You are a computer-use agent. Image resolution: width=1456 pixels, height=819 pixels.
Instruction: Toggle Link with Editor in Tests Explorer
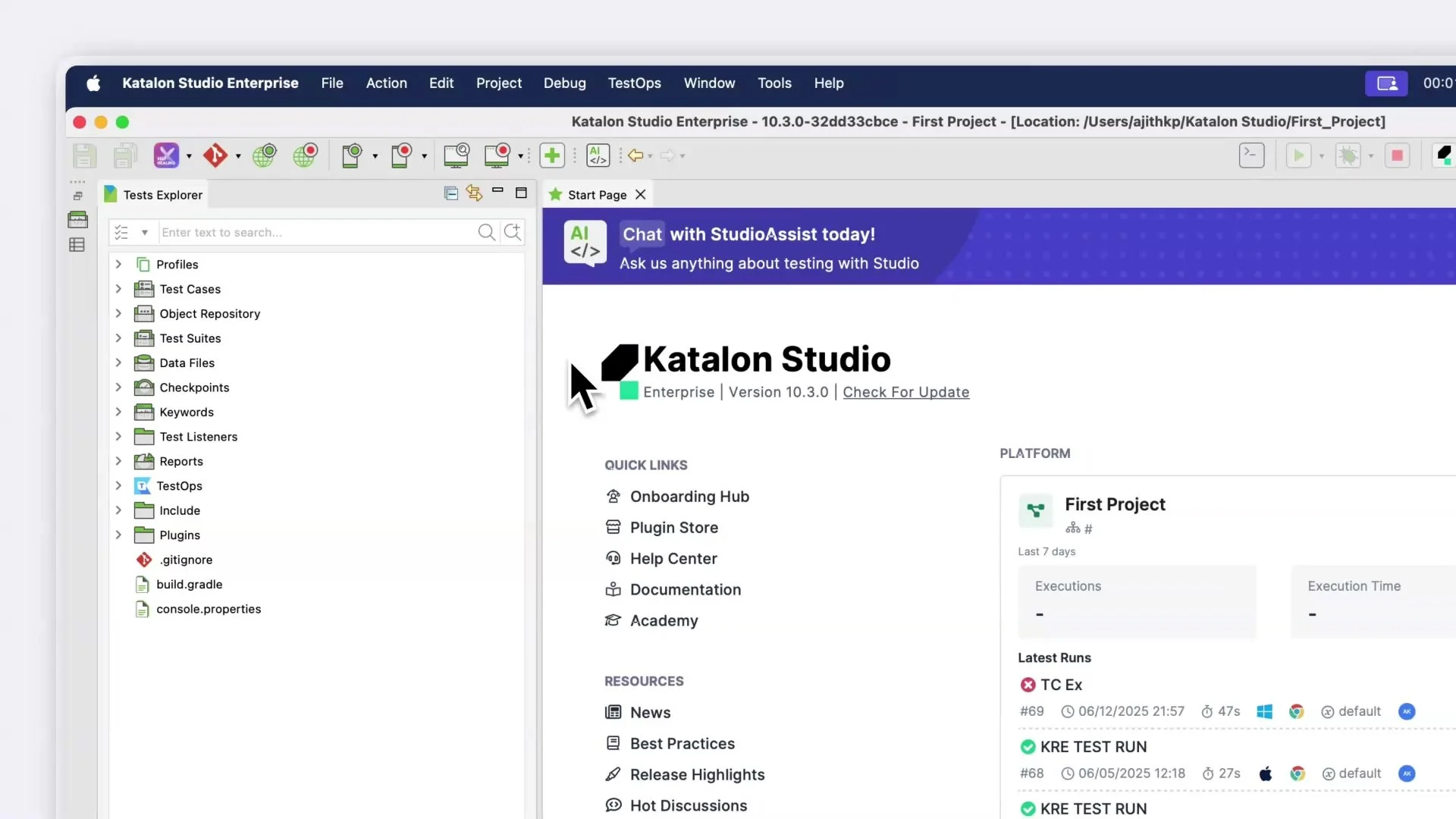click(x=473, y=193)
